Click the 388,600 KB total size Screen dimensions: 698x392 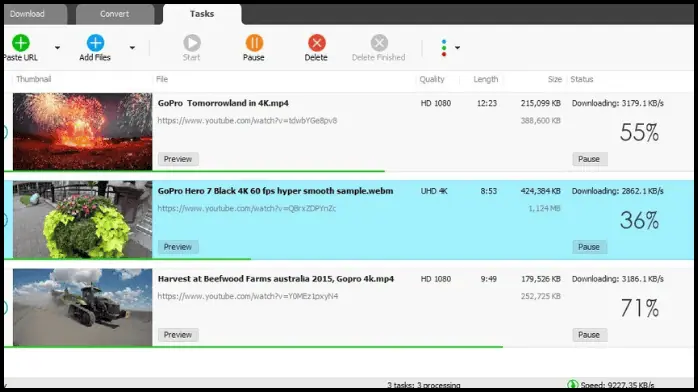(x=540, y=121)
